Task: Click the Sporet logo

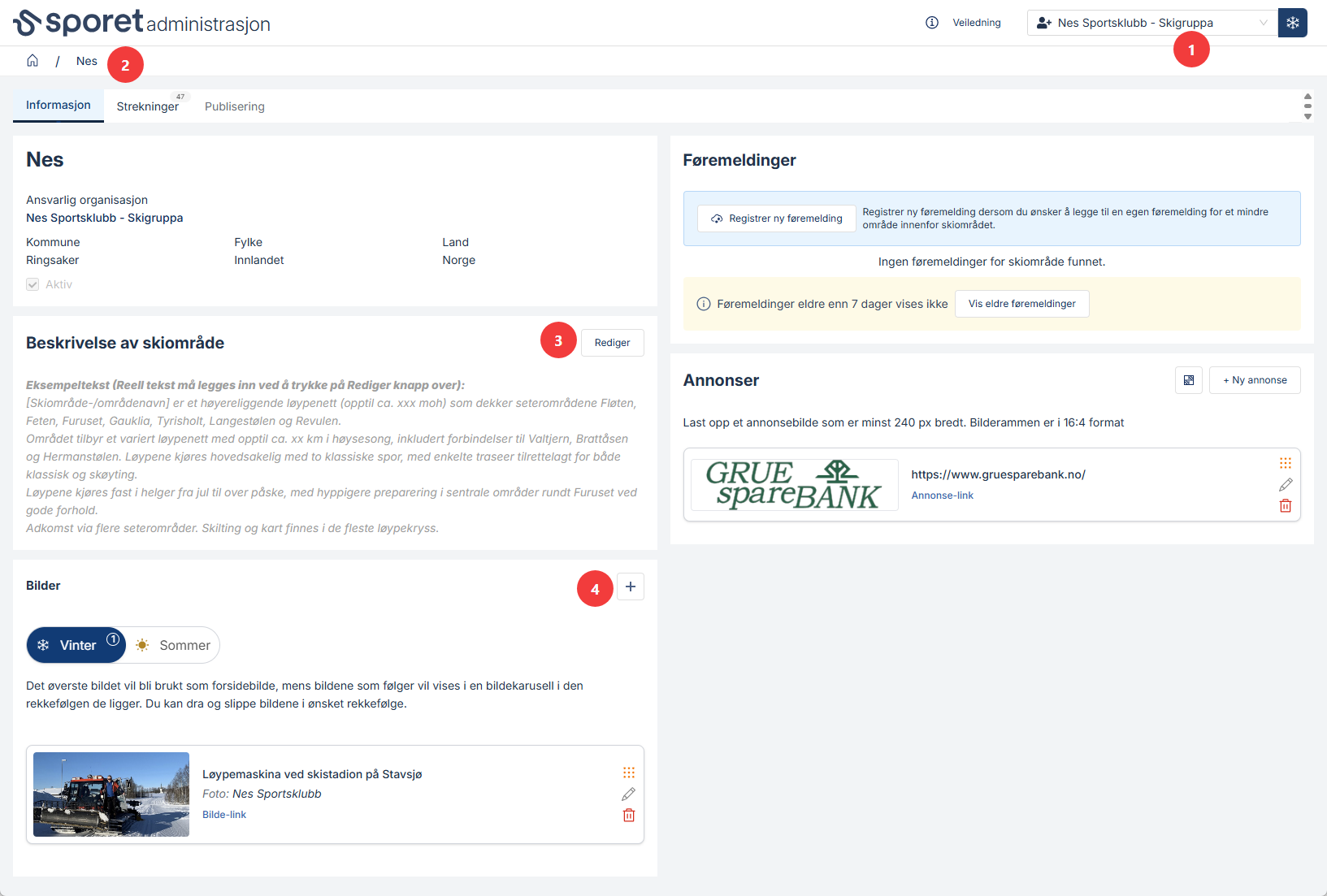Action: tap(141, 22)
